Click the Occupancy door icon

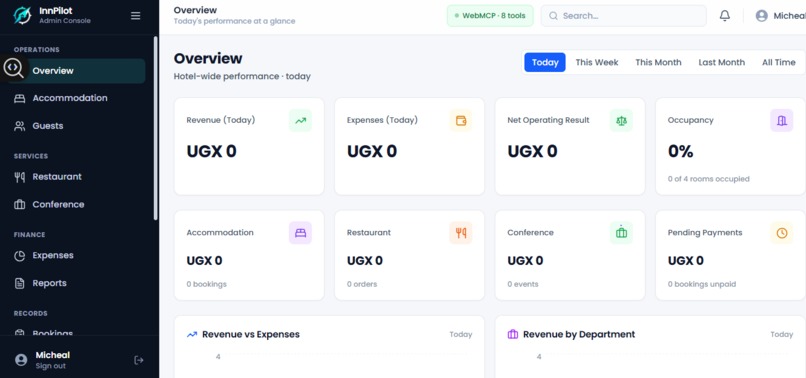point(781,120)
